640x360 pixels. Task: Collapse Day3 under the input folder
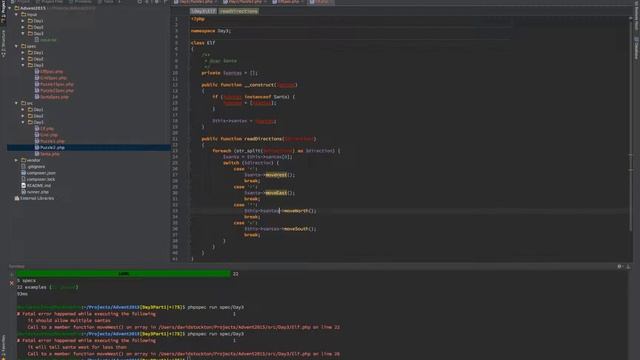(x=23, y=33)
